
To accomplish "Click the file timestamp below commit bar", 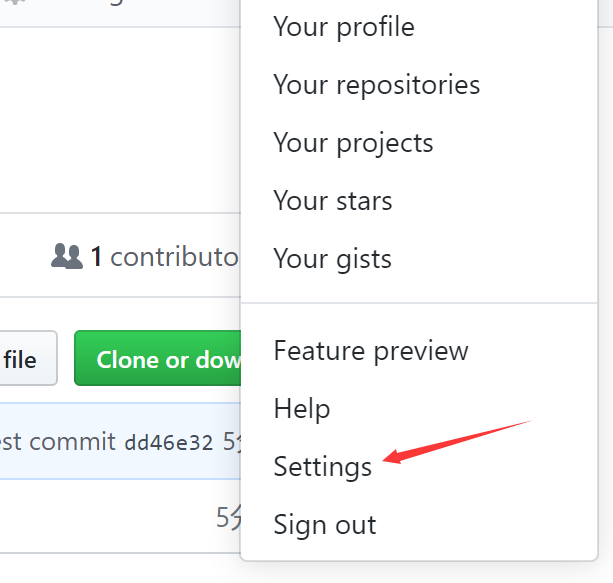I will tap(229, 517).
